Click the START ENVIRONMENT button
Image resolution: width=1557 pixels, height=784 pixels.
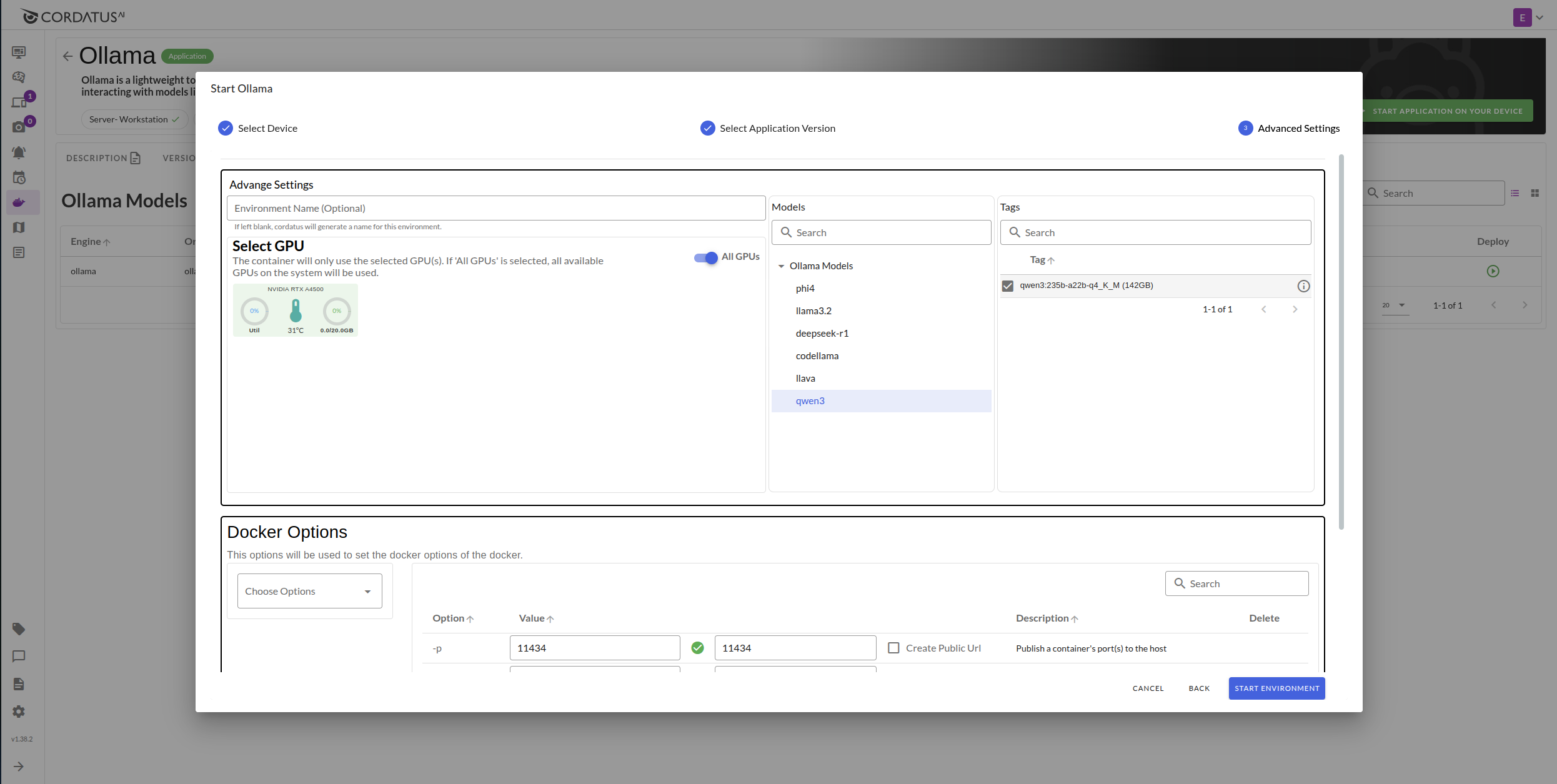point(1276,688)
